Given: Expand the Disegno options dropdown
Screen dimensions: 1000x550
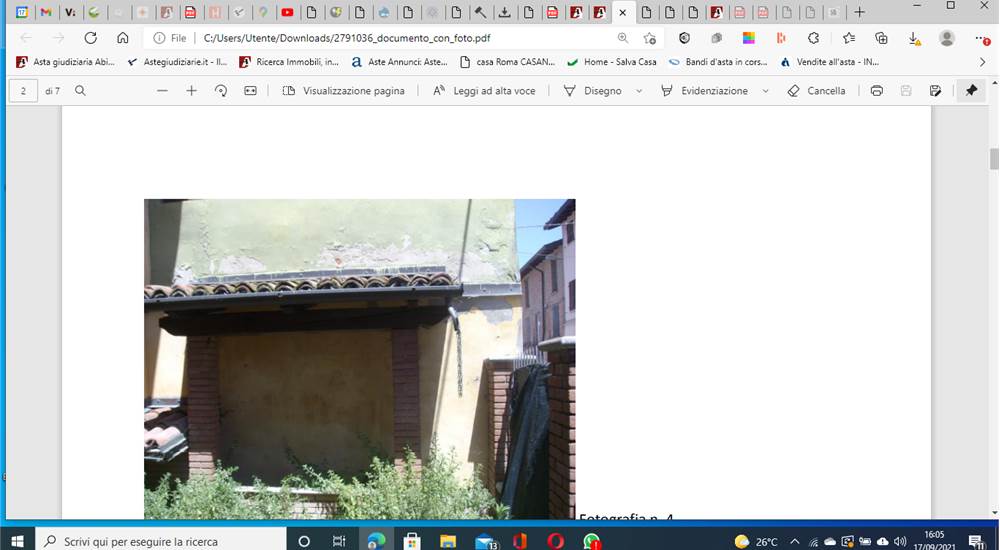Looking at the screenshot, I should pos(639,91).
